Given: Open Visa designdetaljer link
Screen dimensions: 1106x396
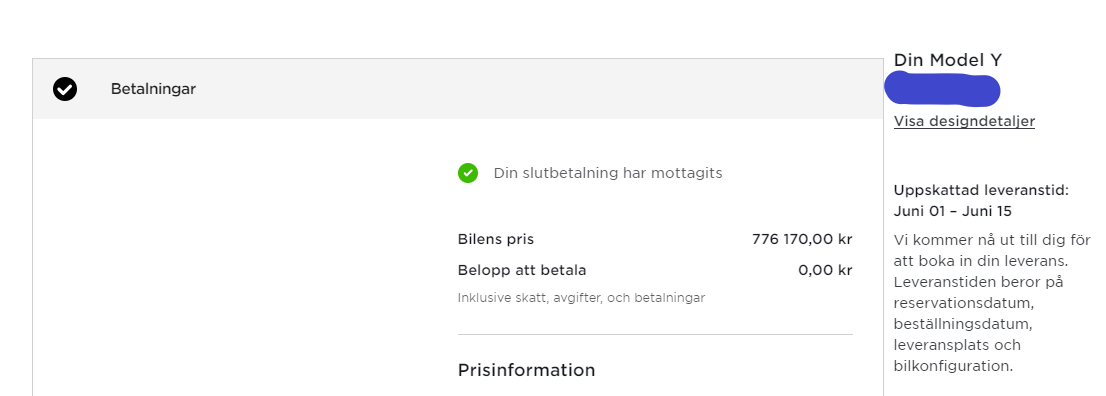Looking at the screenshot, I should (964, 121).
